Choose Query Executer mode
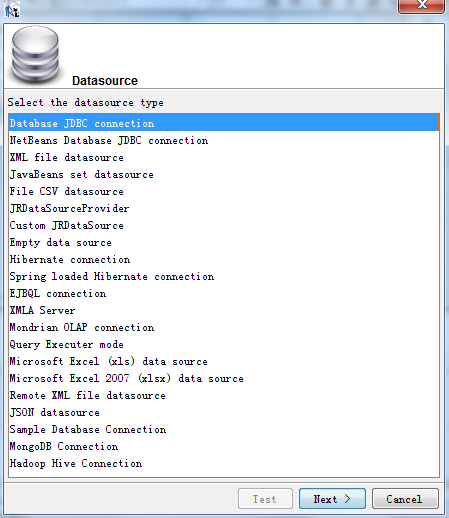 [224, 344]
